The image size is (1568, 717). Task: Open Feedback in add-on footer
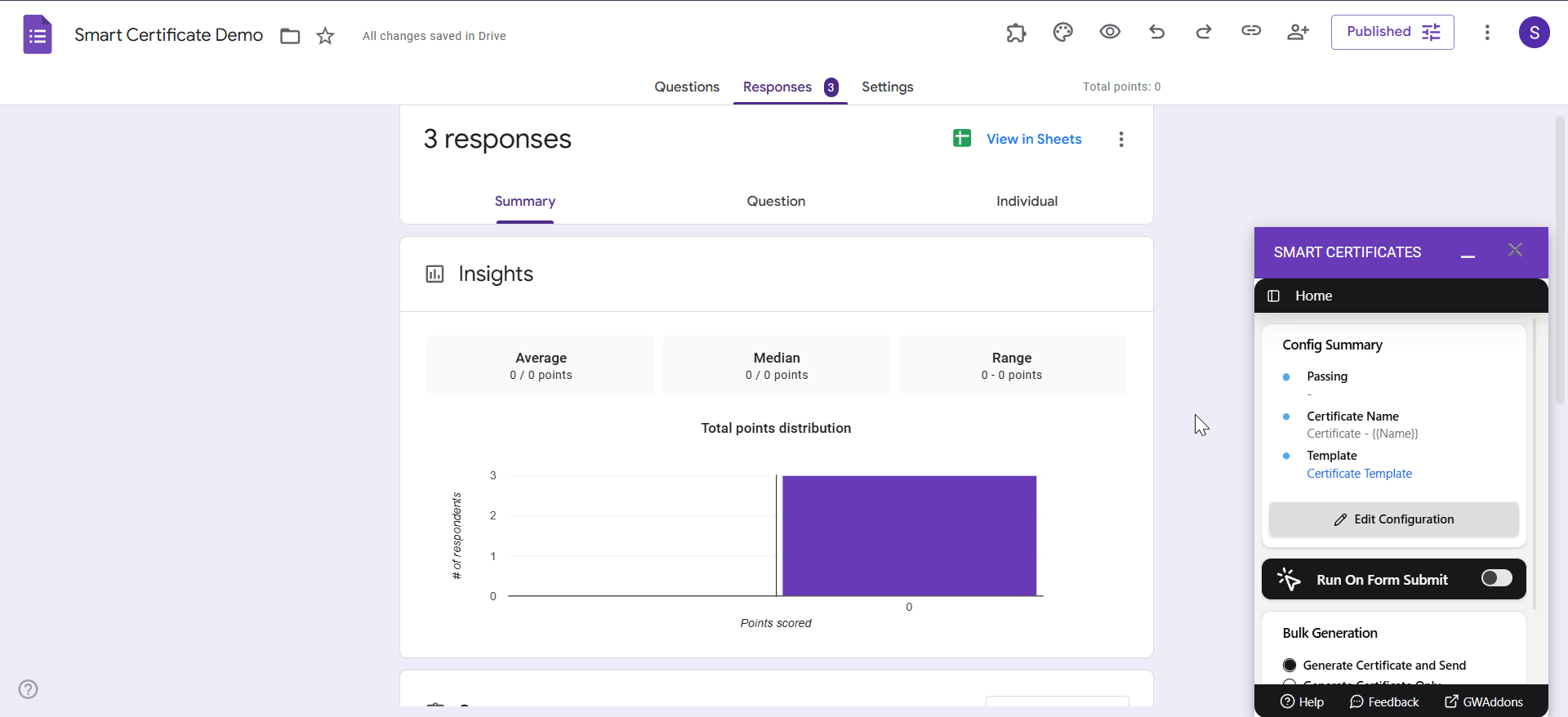coord(1384,701)
